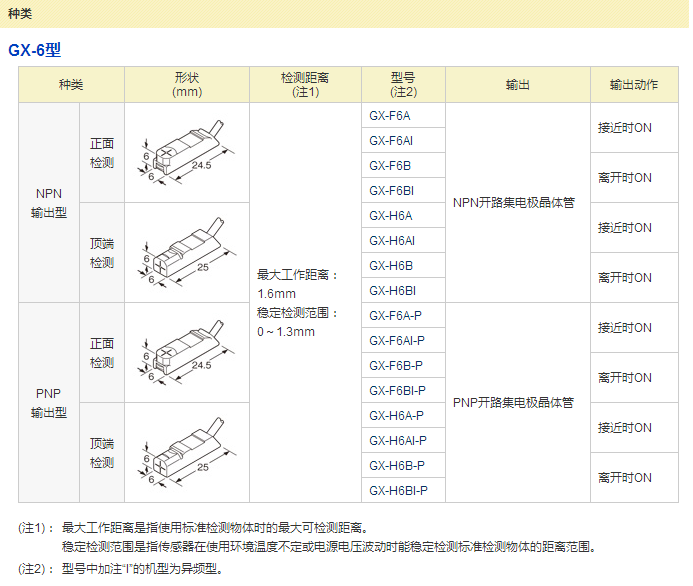
Task: Select the GX-6型 section heading
Action: coord(35,50)
